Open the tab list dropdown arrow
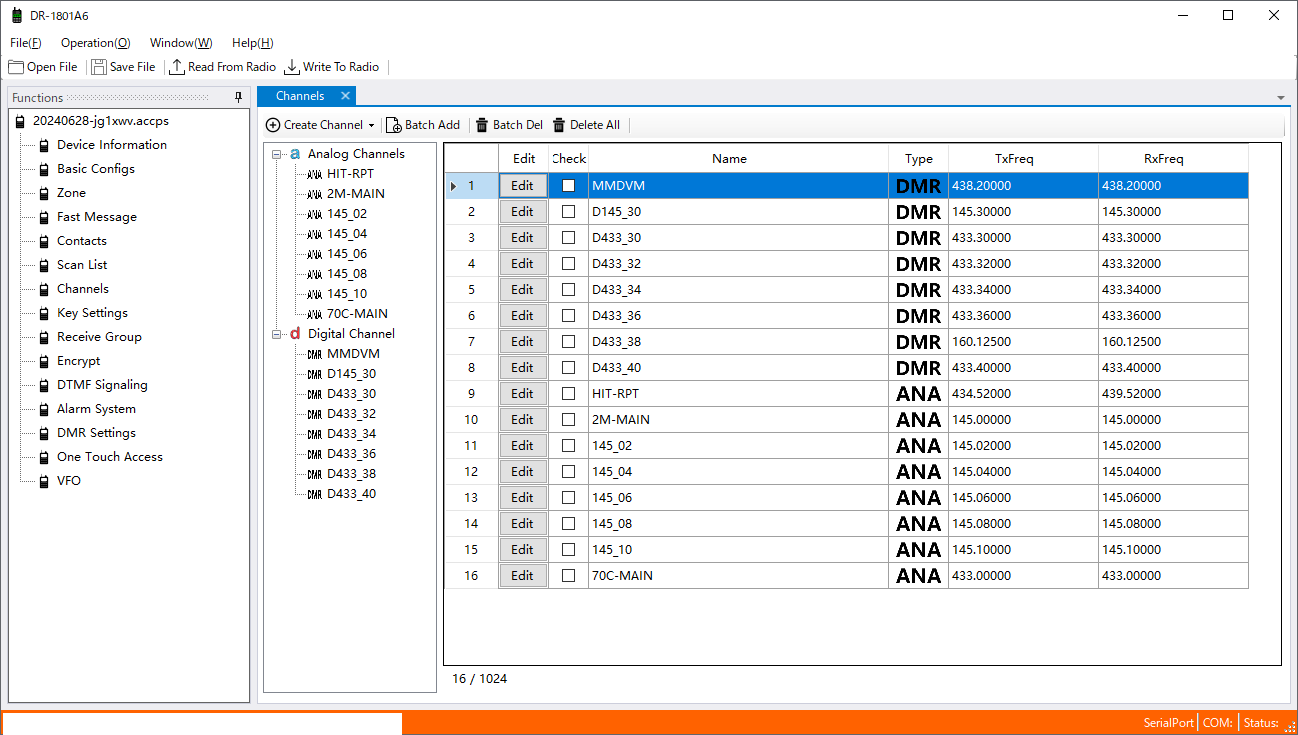 coord(1281,97)
